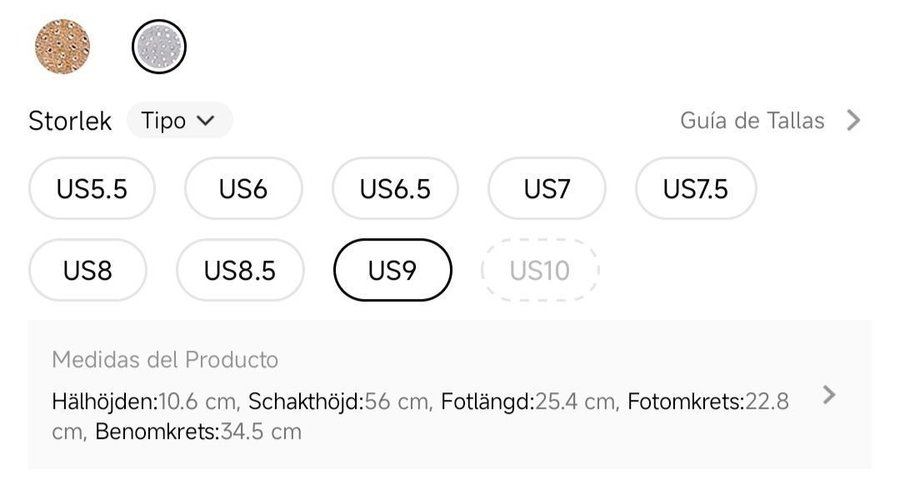Open the Guía de Tallas link
Viewport: 900px width, 493px height.
(752, 121)
